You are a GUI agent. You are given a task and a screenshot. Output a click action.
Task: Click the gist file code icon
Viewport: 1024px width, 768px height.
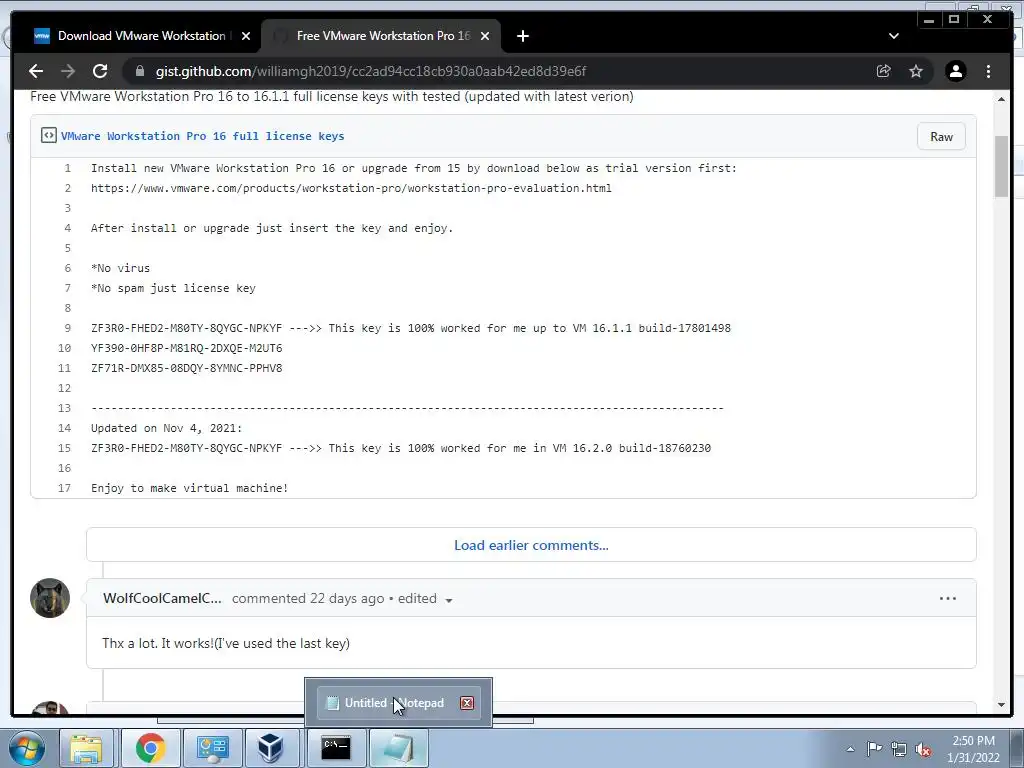[48, 135]
